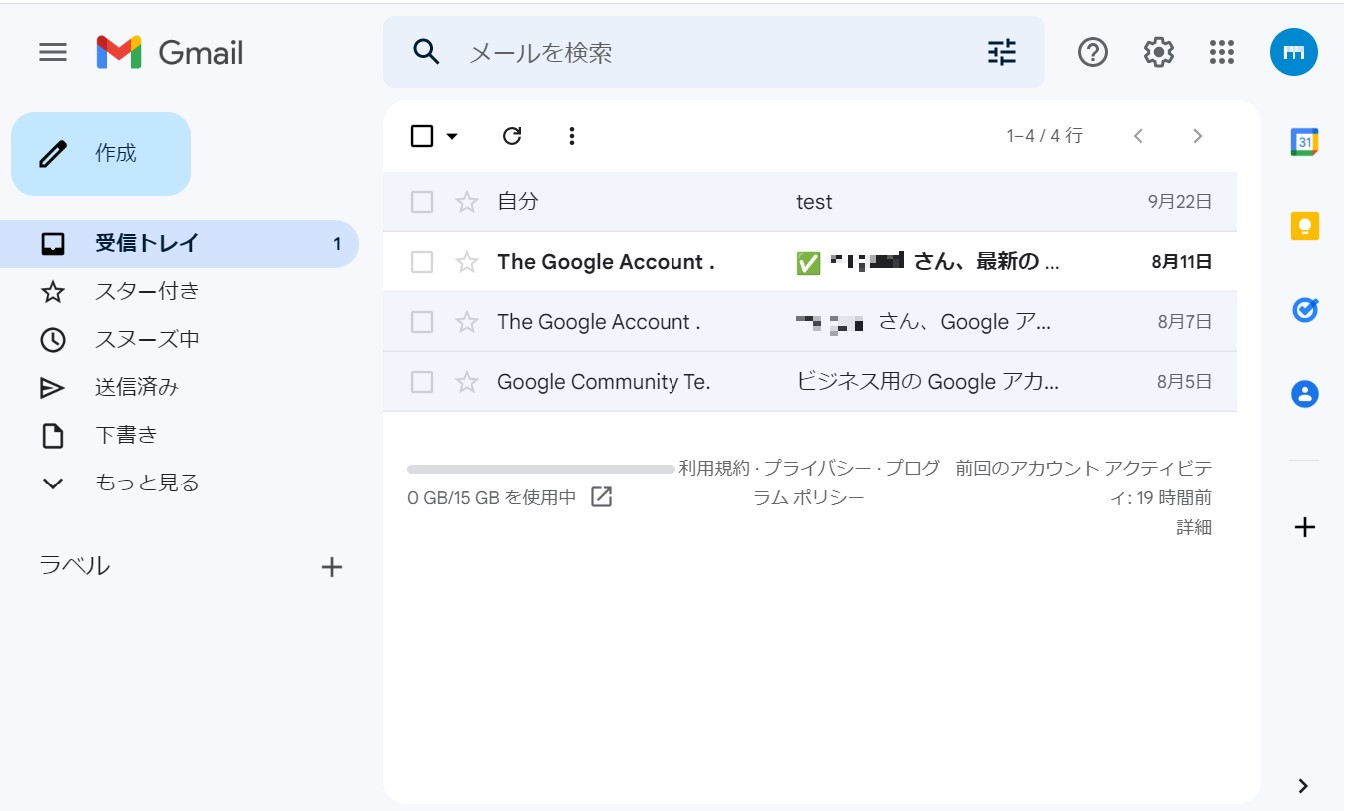Expand the もっと見る sidebar section
This screenshot has height=811, width=1345.
click(146, 483)
